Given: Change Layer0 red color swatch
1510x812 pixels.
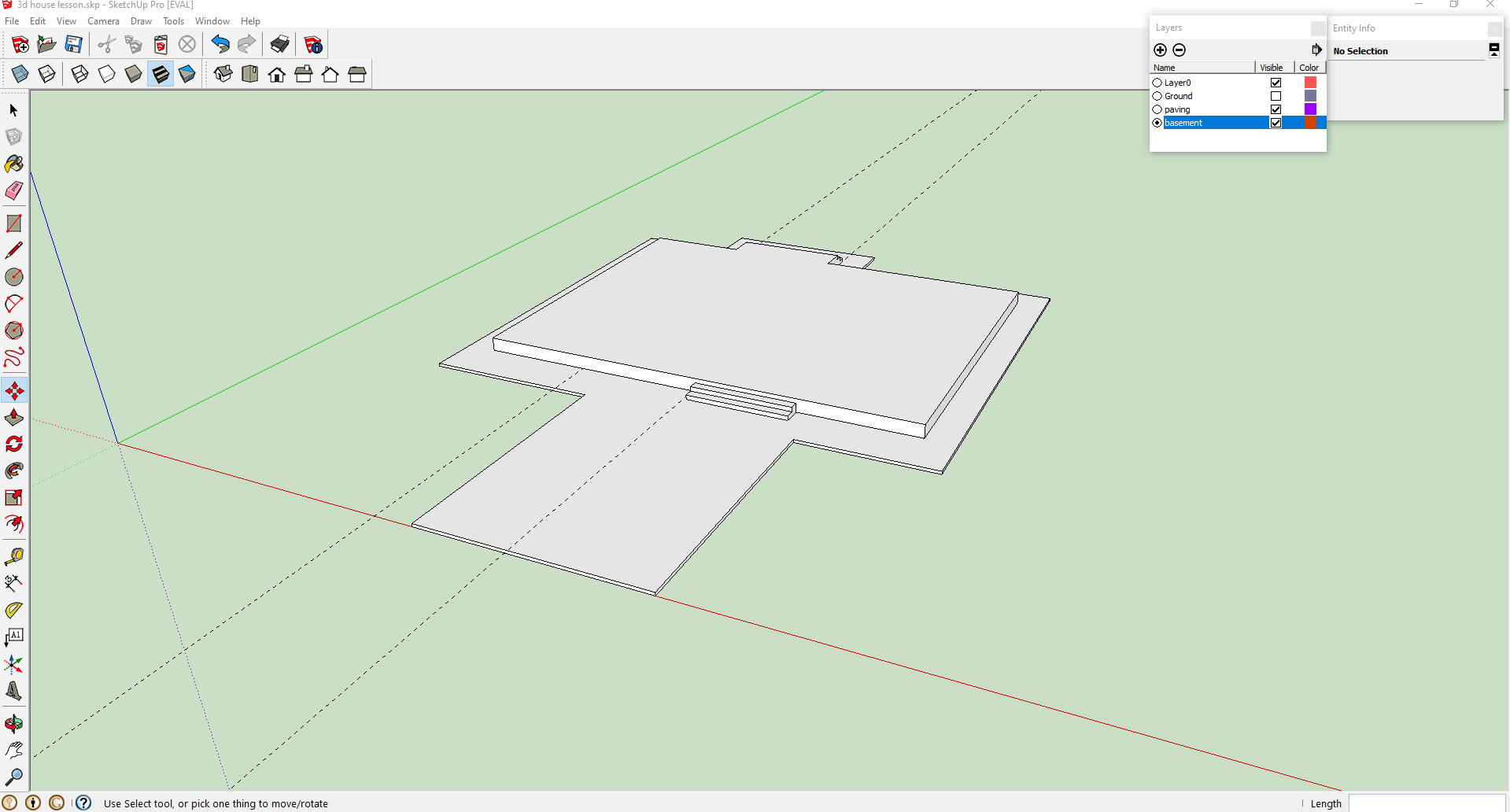Looking at the screenshot, I should [1310, 83].
